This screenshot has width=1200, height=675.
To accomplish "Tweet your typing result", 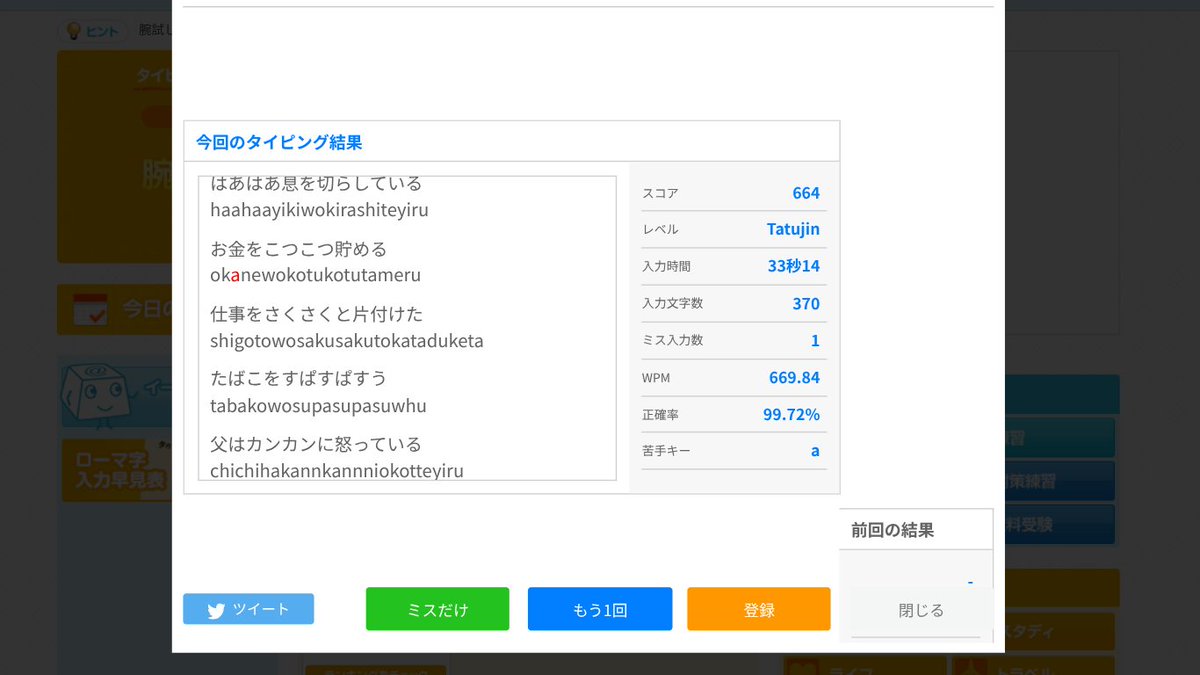I will (248, 608).
